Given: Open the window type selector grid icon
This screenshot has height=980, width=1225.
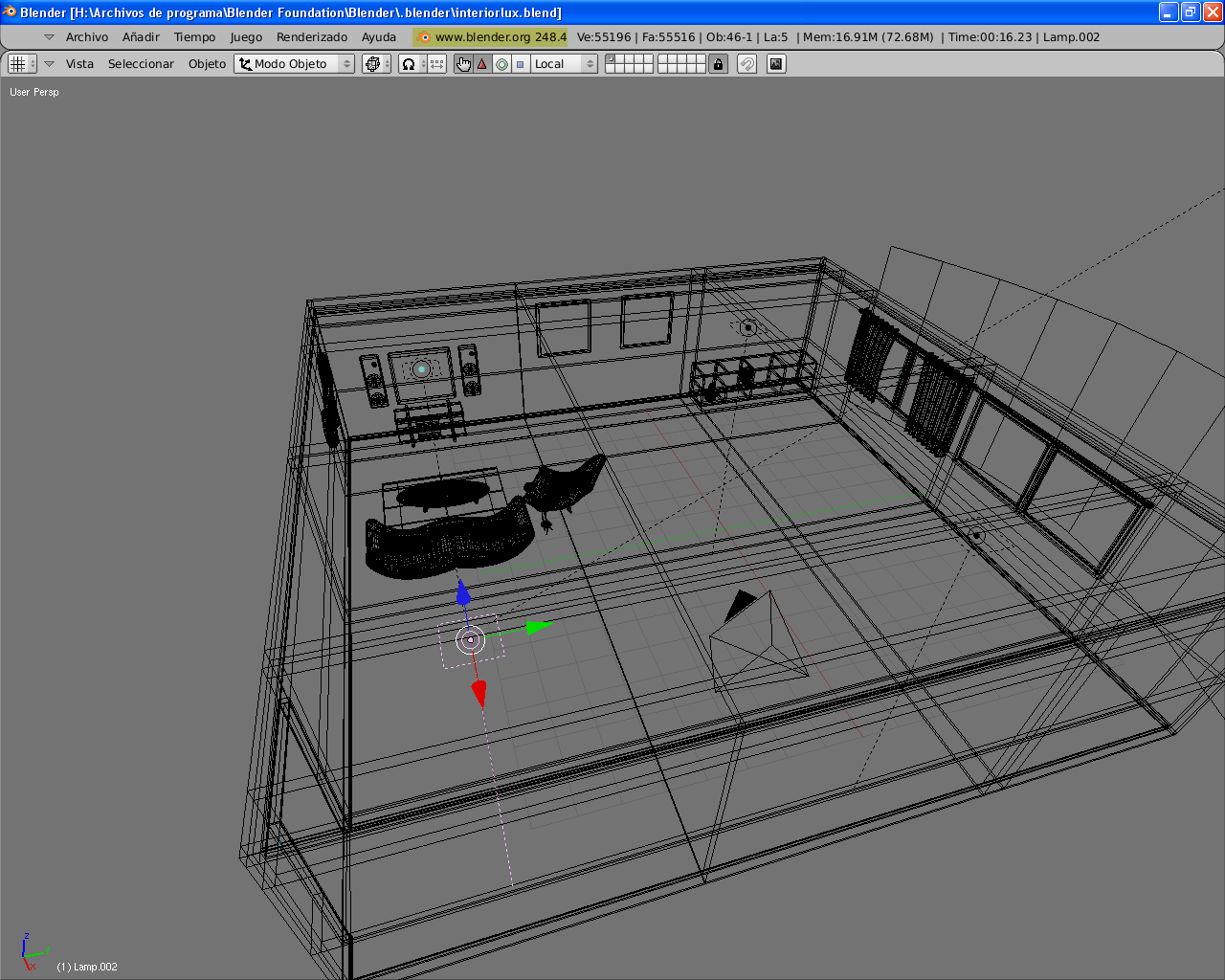Looking at the screenshot, I should click(x=21, y=64).
